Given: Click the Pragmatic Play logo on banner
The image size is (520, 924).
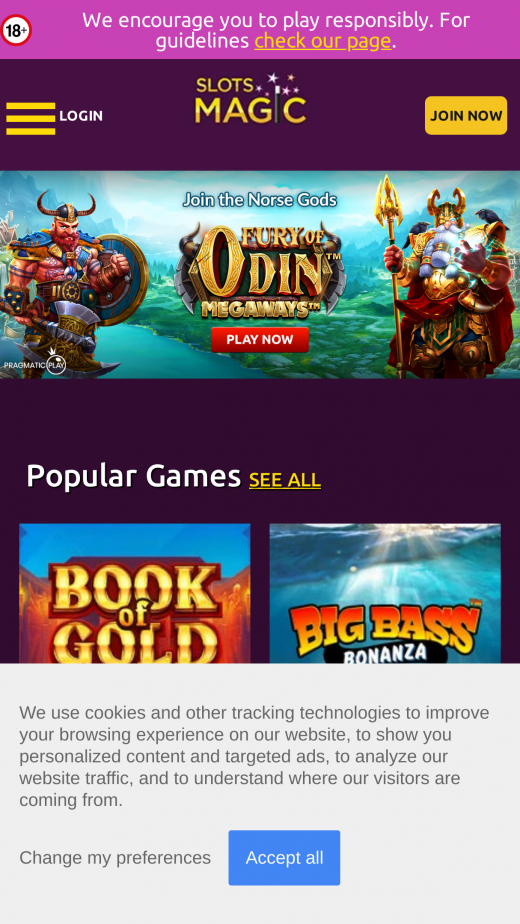Looking at the screenshot, I should tap(34, 361).
